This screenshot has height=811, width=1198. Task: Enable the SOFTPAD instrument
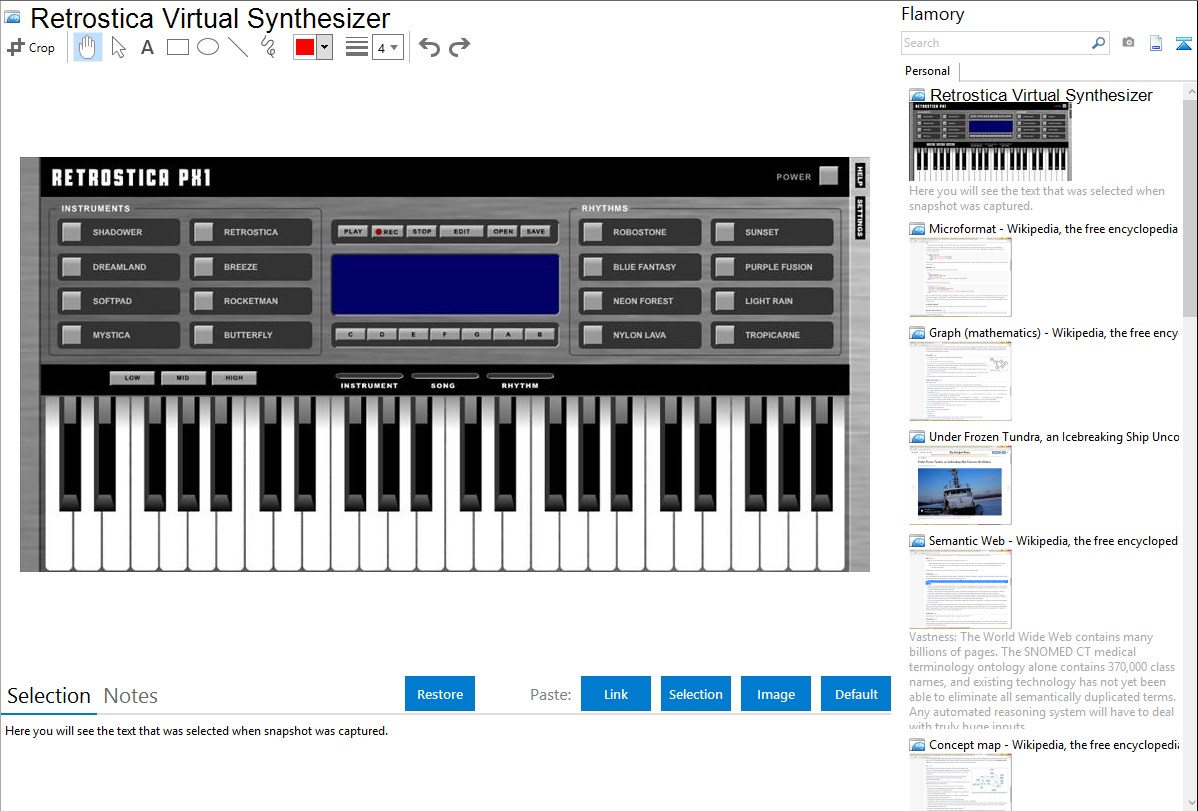click(x=71, y=300)
